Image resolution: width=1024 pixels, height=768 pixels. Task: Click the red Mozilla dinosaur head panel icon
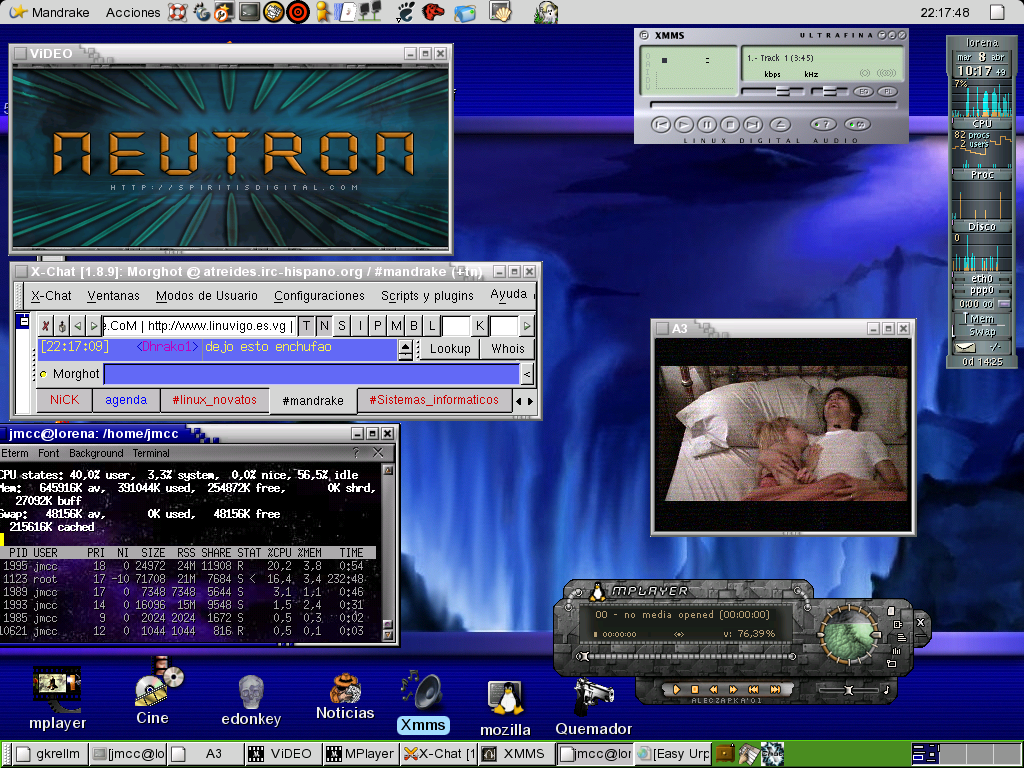pyautogui.click(x=433, y=12)
